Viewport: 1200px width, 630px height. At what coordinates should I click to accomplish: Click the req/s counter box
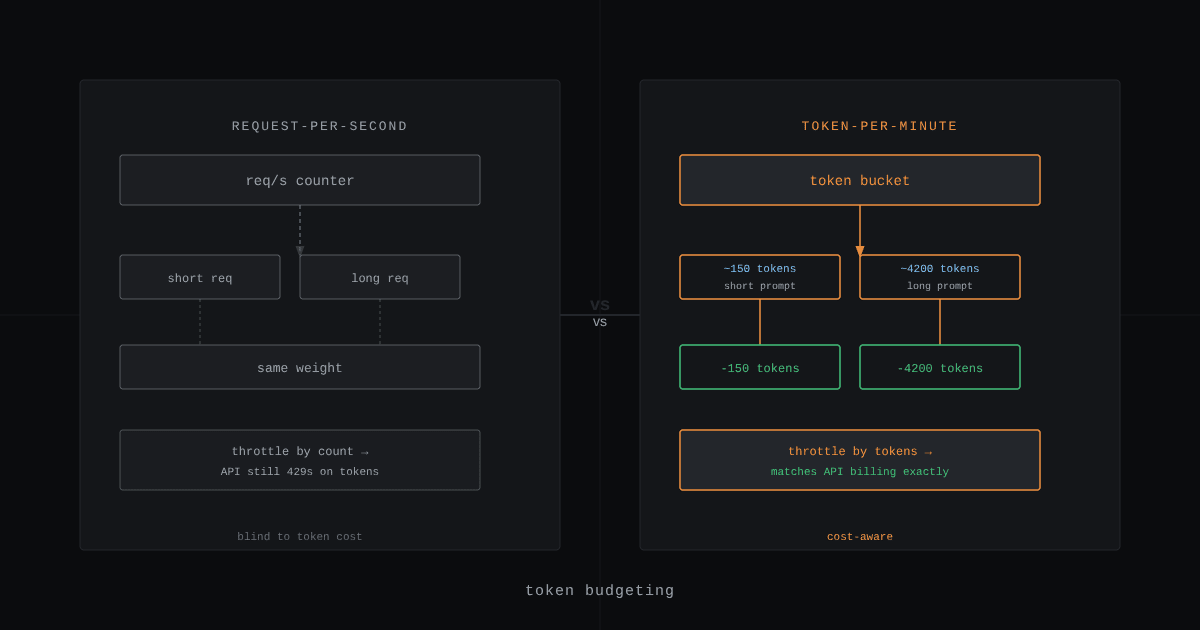[300, 180]
